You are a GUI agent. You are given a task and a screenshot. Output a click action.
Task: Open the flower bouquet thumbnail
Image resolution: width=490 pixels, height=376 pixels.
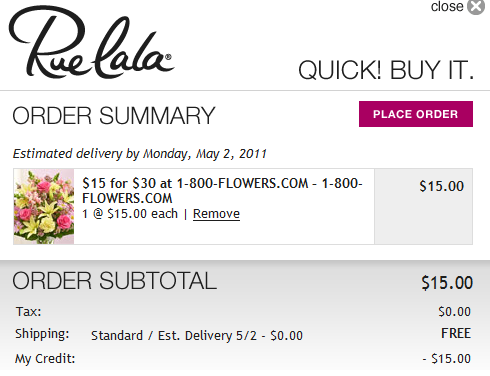pos(44,206)
